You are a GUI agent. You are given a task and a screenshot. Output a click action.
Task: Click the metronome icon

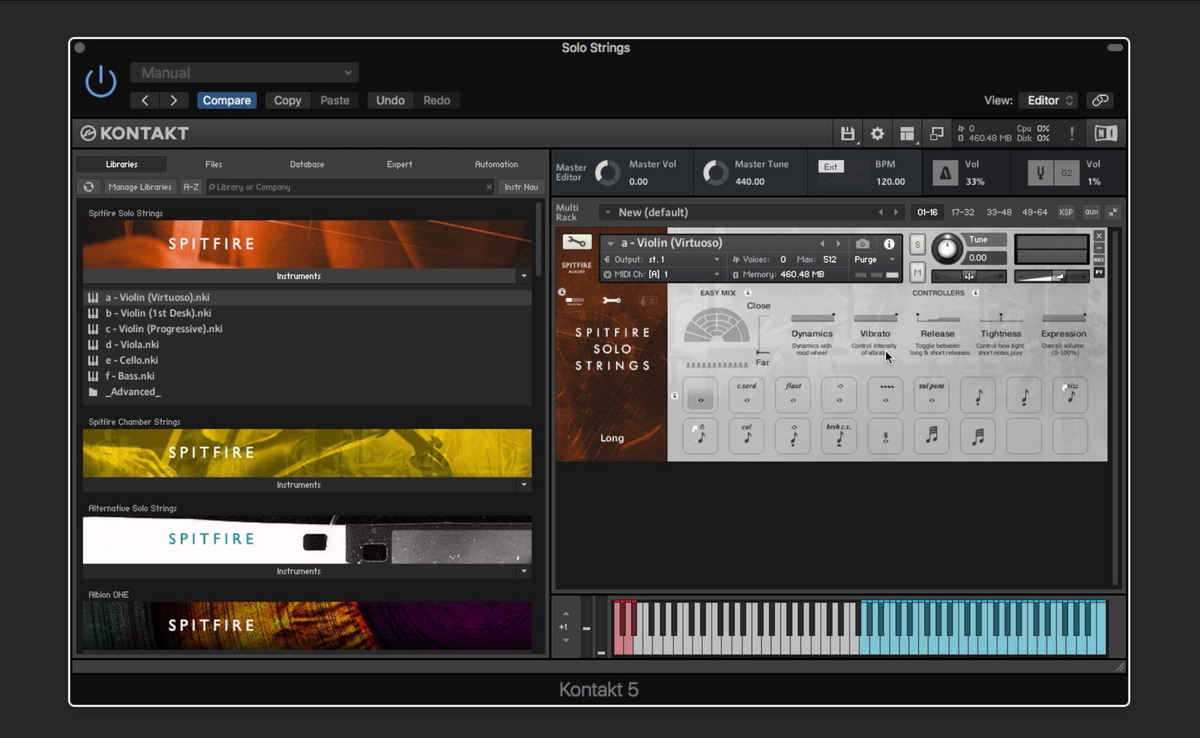pos(945,173)
